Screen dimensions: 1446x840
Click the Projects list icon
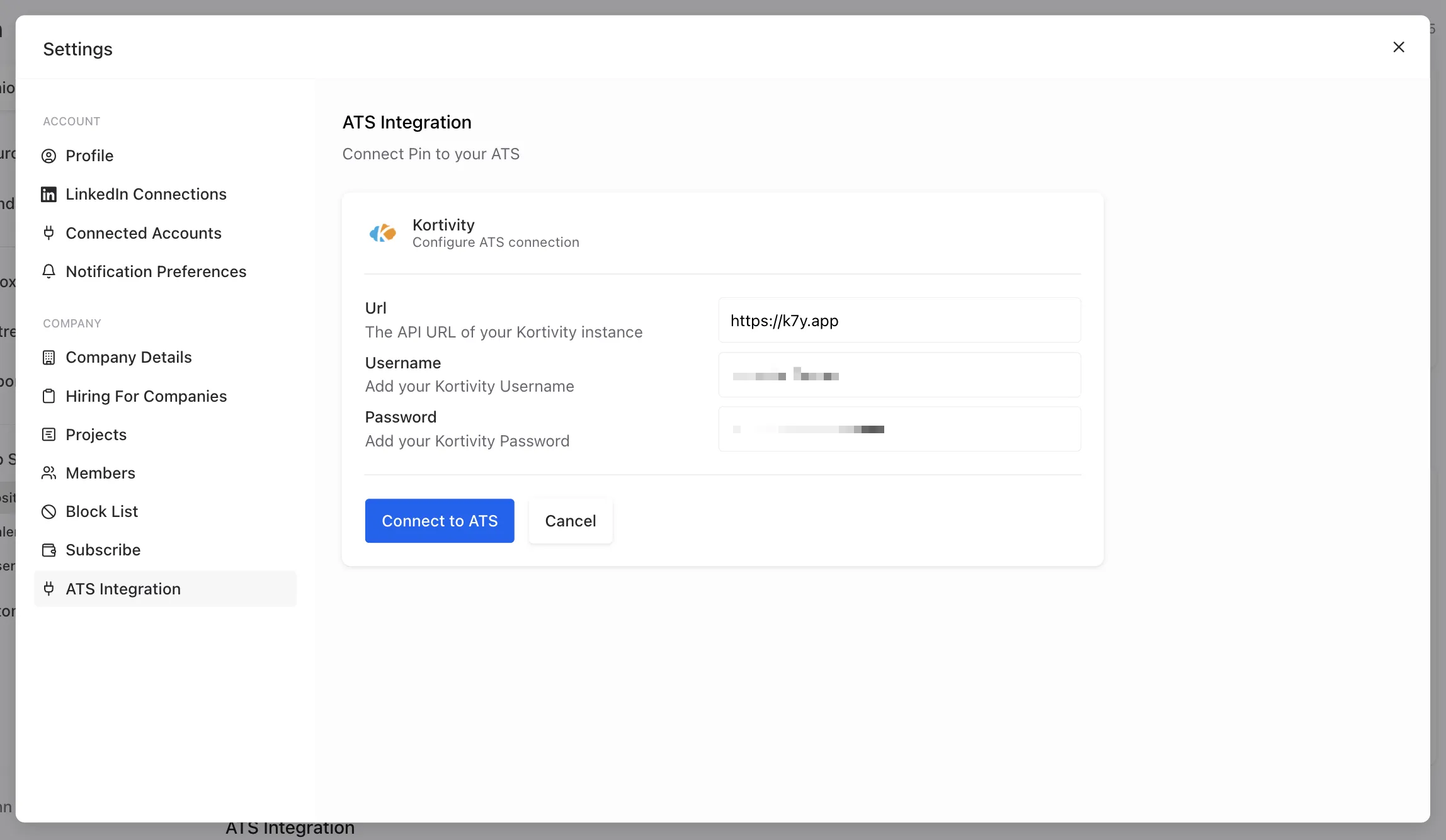(48, 434)
